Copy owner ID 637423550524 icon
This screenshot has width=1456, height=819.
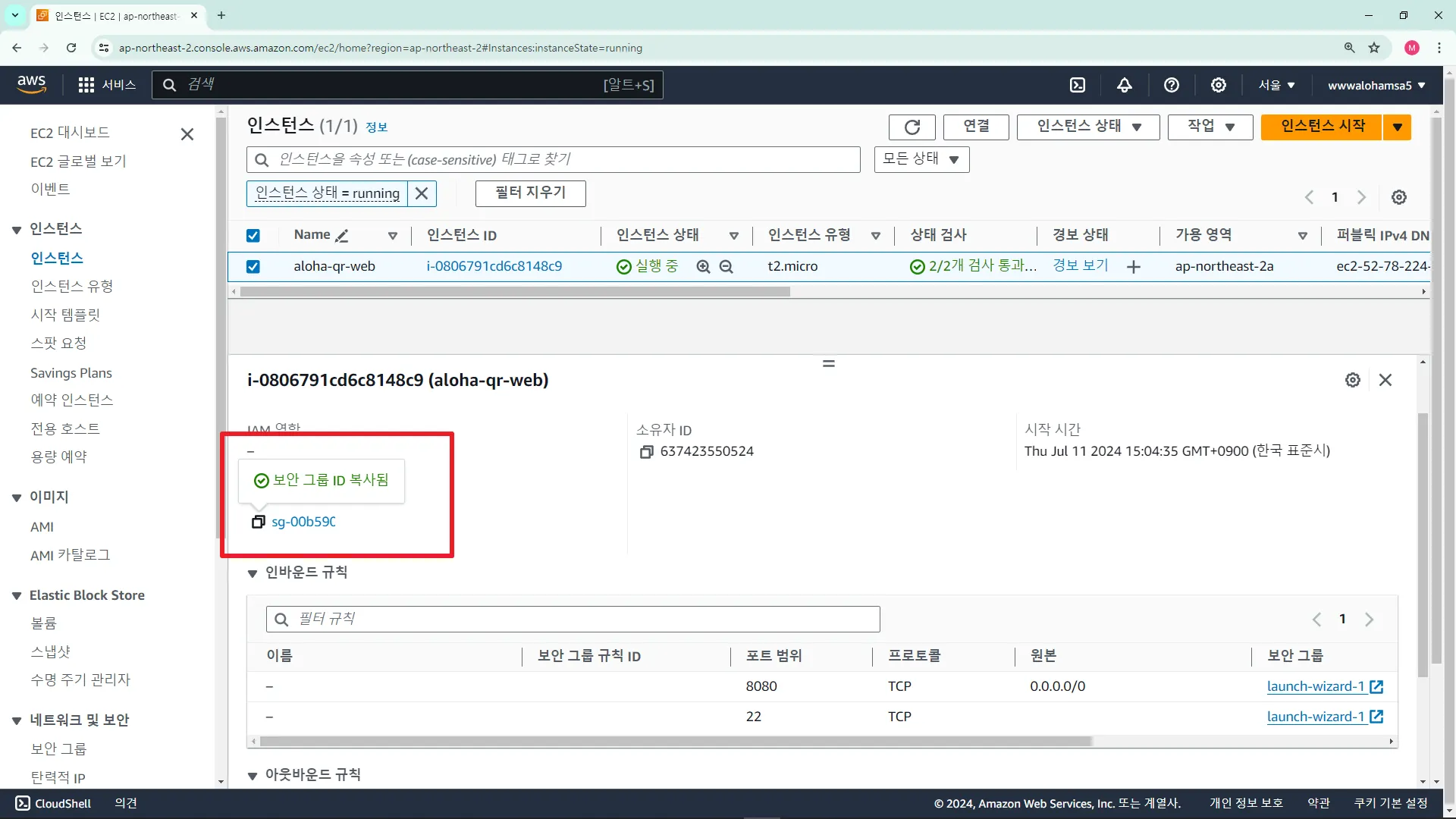click(x=646, y=452)
